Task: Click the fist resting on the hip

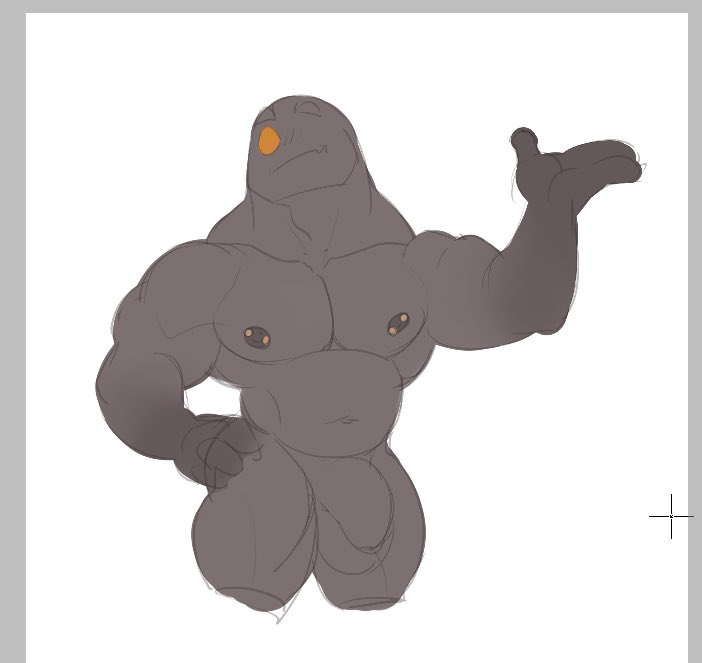Action: [x=216, y=450]
